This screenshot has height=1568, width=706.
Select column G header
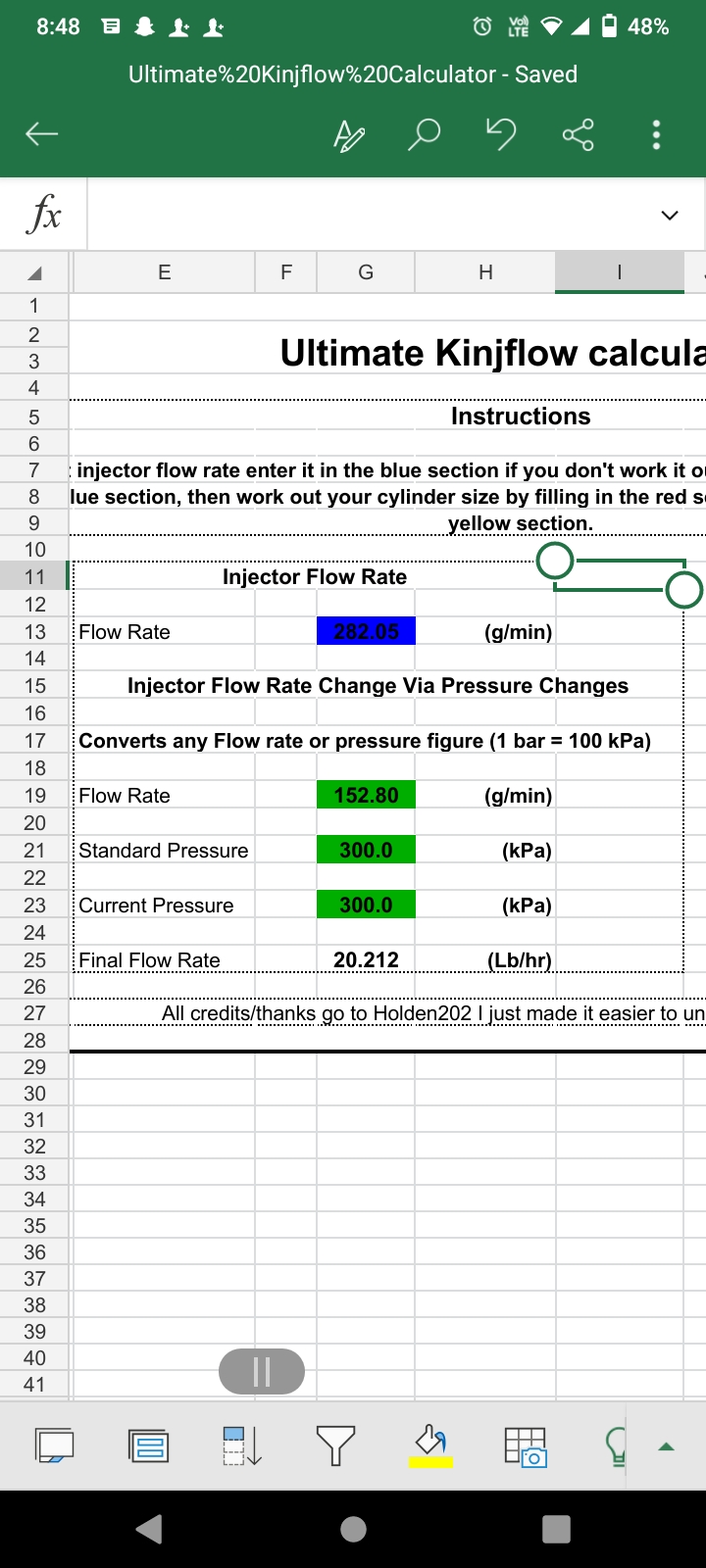(366, 272)
